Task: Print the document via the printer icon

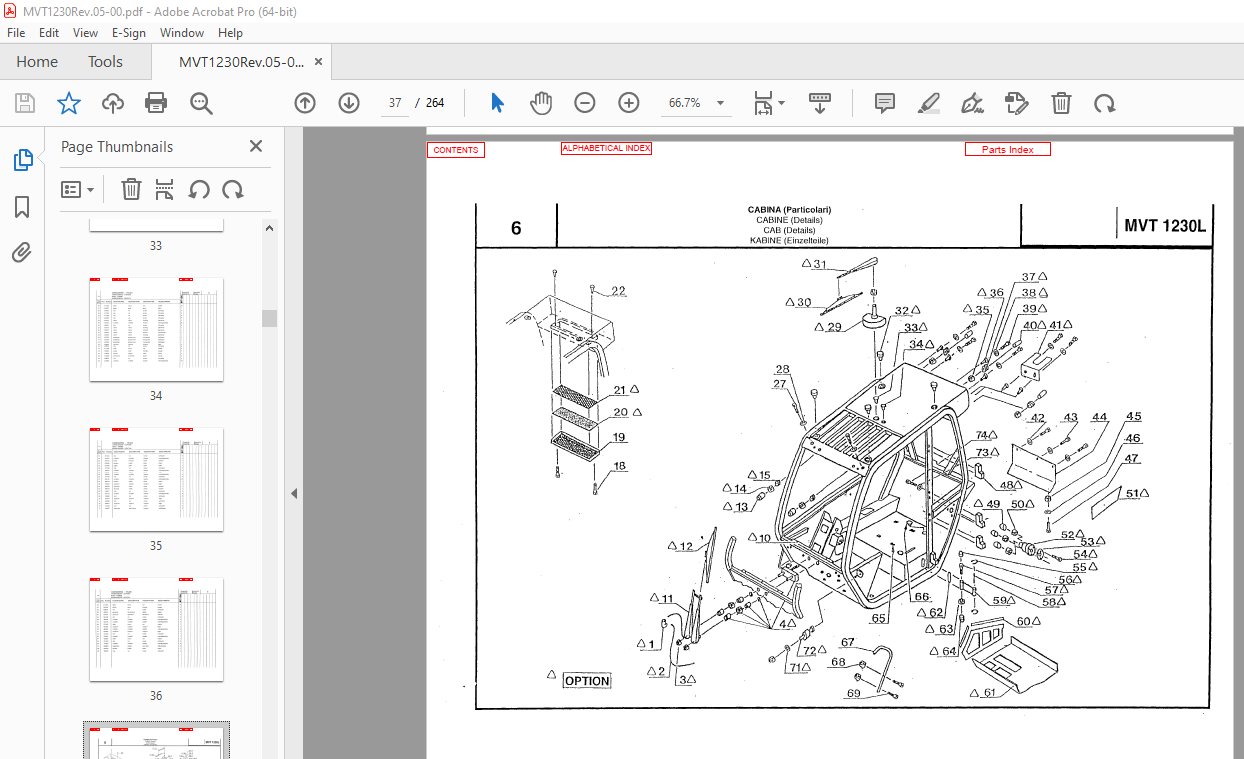Action: (156, 103)
